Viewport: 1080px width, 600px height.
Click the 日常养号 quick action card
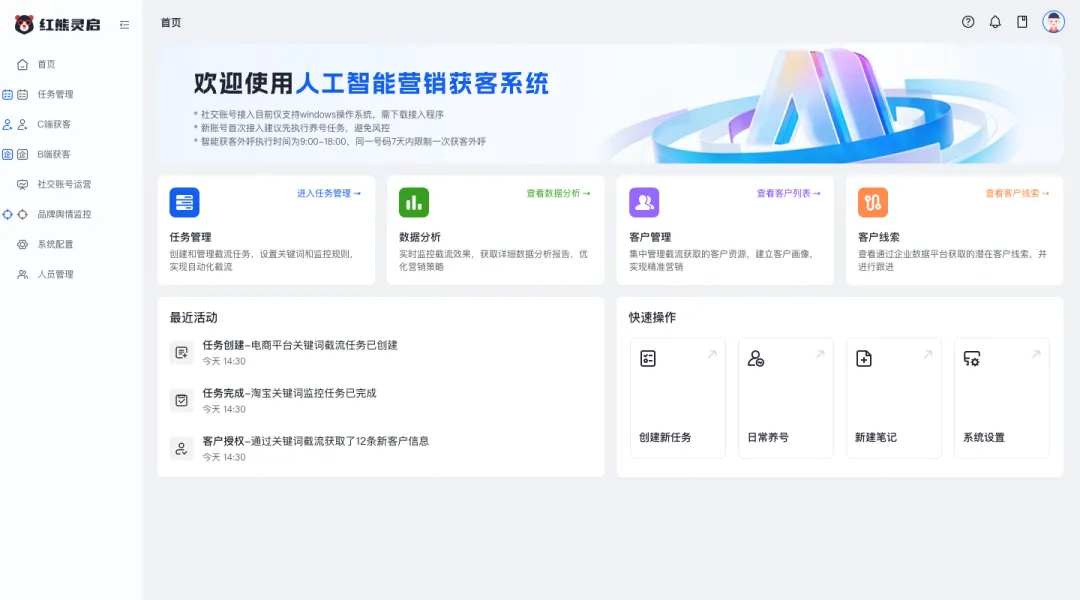(785, 397)
